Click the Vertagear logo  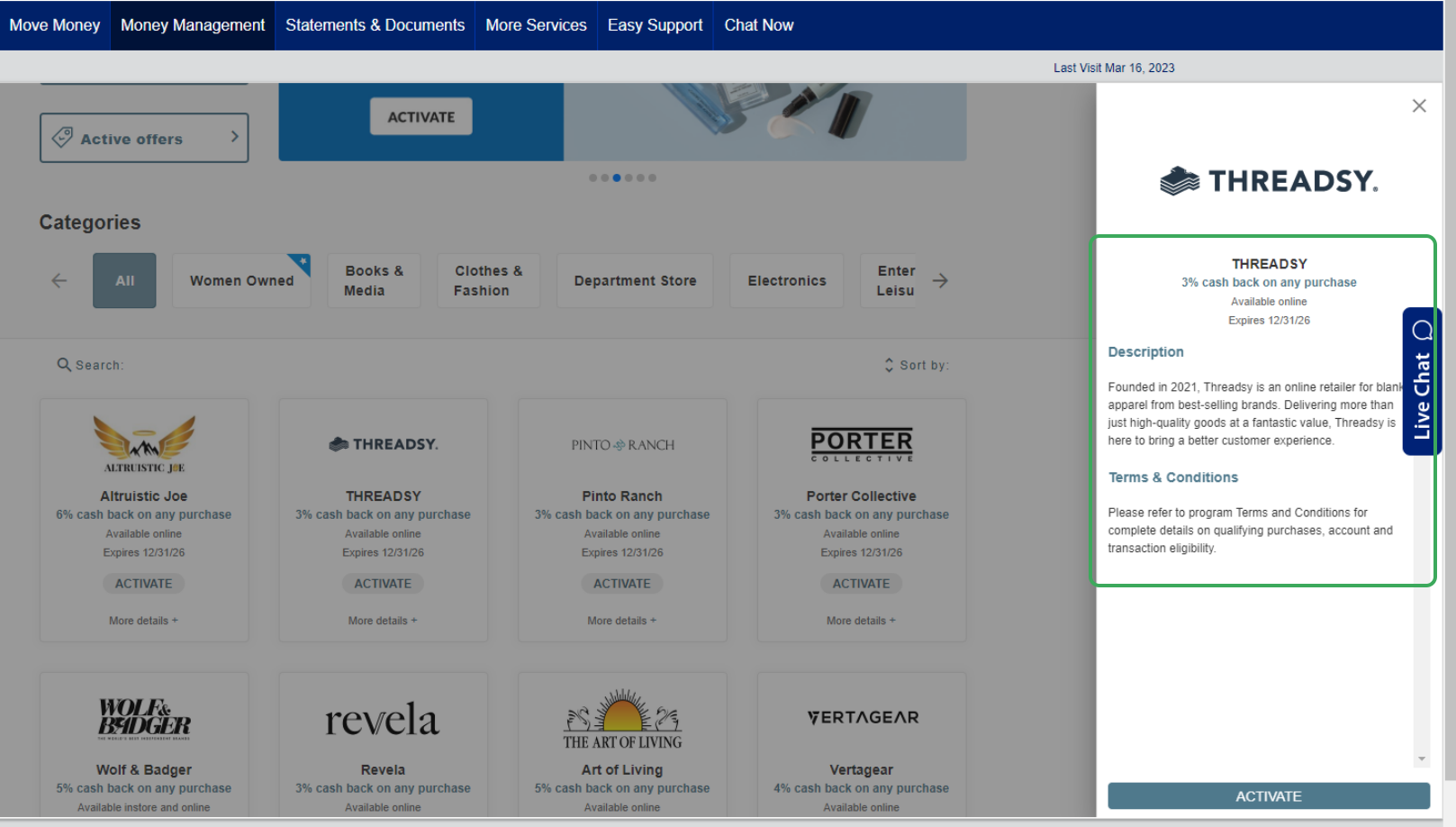863,717
